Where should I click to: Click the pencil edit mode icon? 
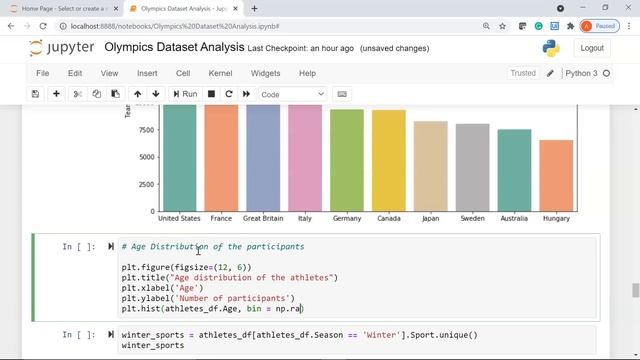pos(550,73)
